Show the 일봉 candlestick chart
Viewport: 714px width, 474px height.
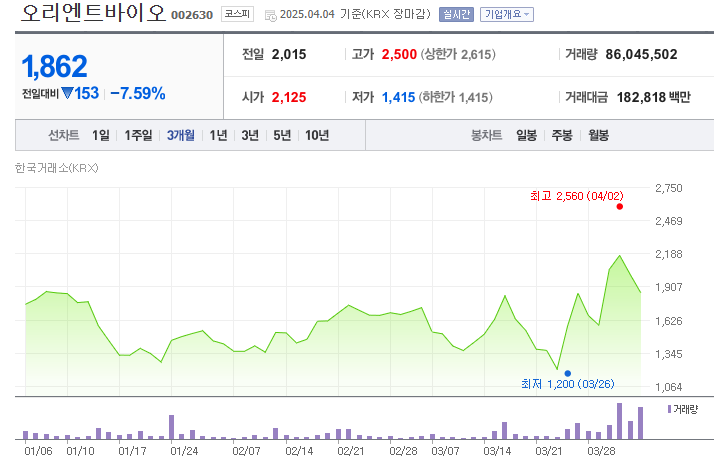(x=526, y=135)
